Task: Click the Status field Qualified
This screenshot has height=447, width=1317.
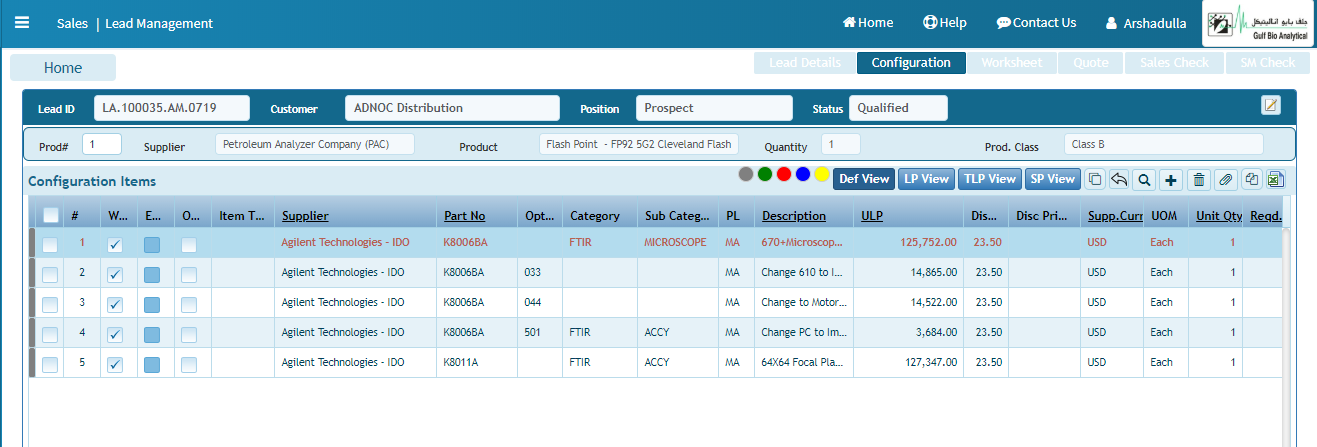Action: (x=898, y=108)
